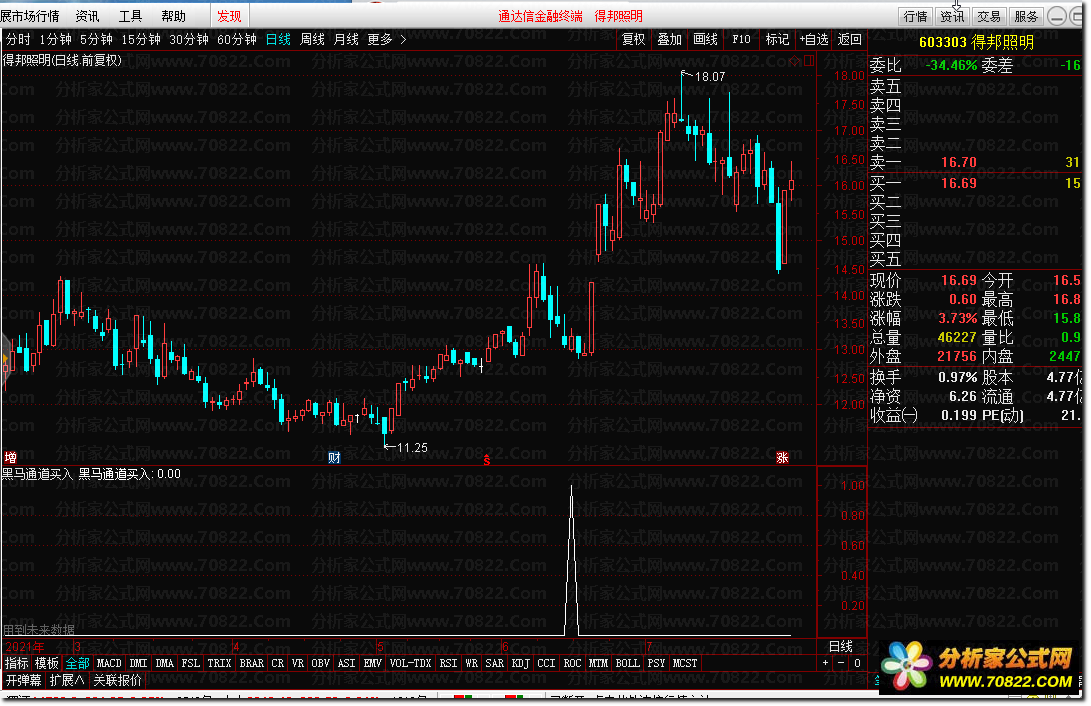This screenshot has width=1091, height=706.
Task: Switch to the 周线 weekly chart
Action: point(312,40)
